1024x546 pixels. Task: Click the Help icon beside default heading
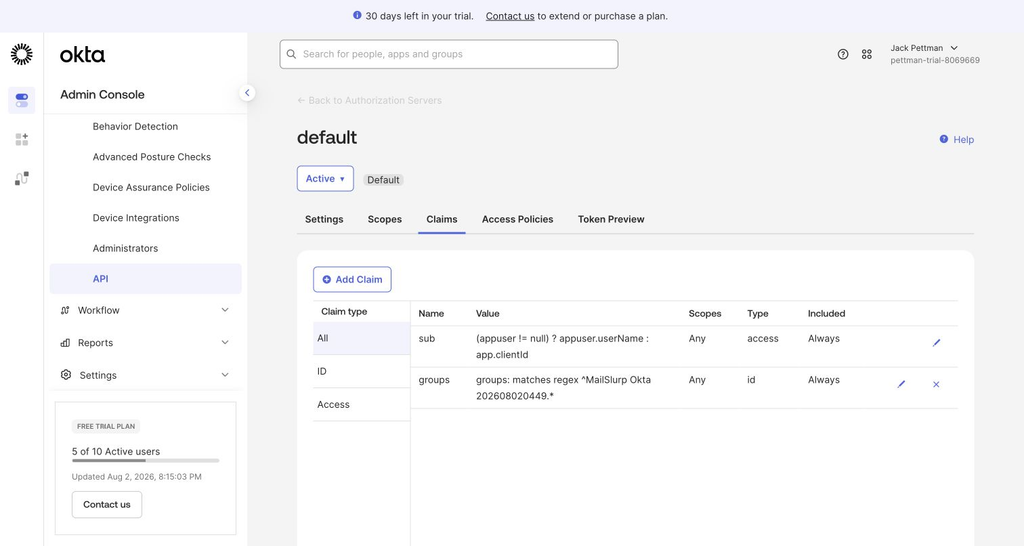944,139
